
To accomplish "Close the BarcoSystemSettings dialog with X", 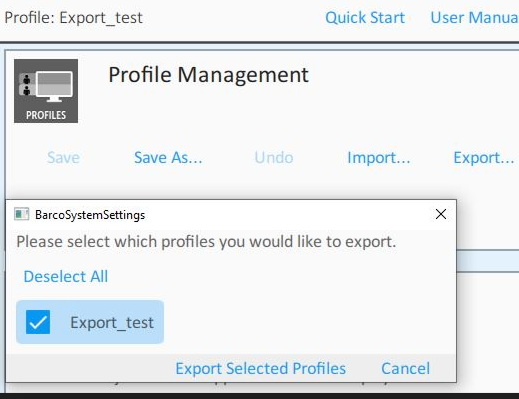I will point(441,214).
